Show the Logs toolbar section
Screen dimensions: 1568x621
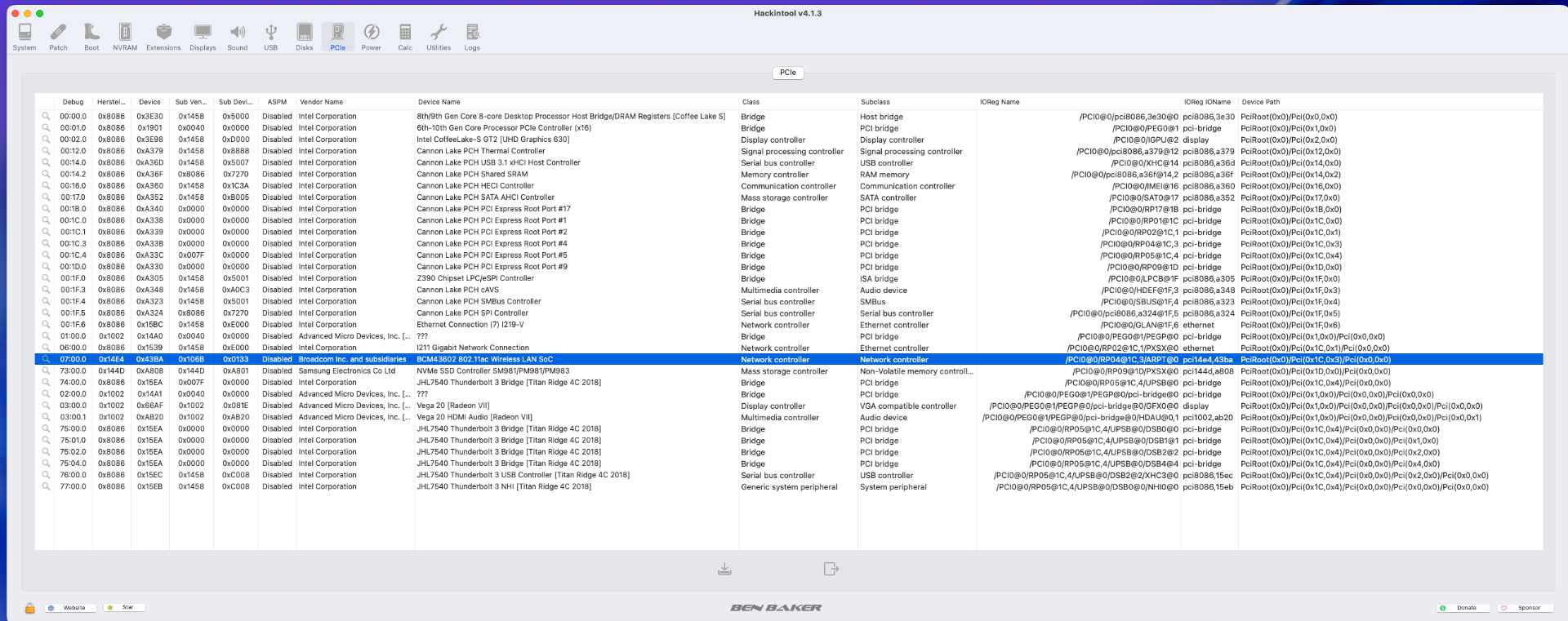(x=472, y=38)
